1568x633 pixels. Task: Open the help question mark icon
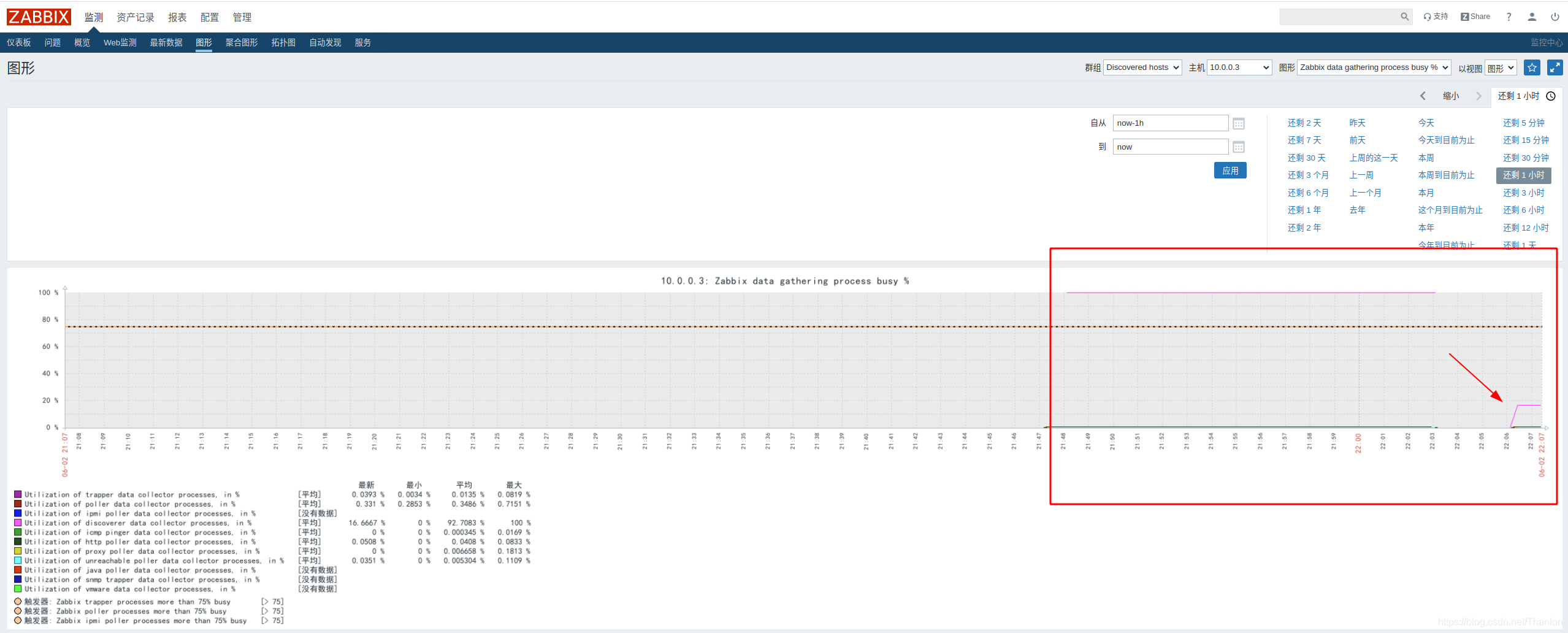point(1509,17)
